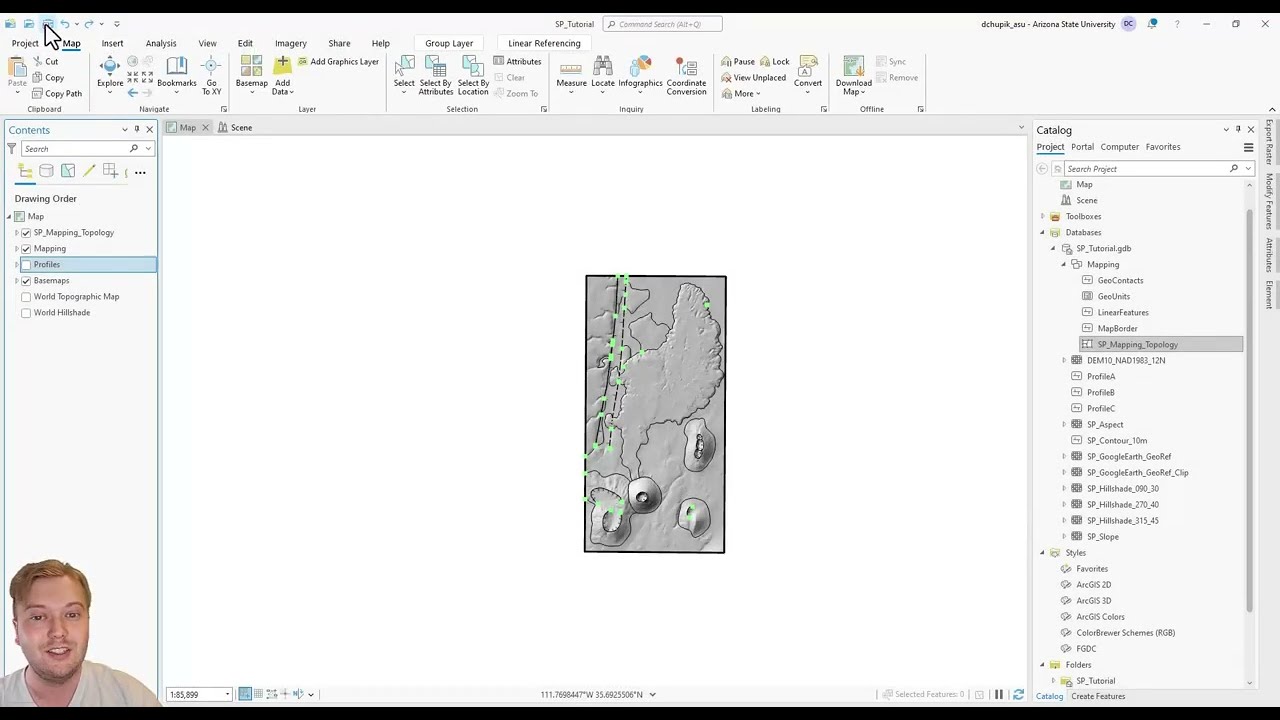Uncheck the SP_Mapping_Topology layer
The image size is (1280, 720).
click(x=26, y=233)
